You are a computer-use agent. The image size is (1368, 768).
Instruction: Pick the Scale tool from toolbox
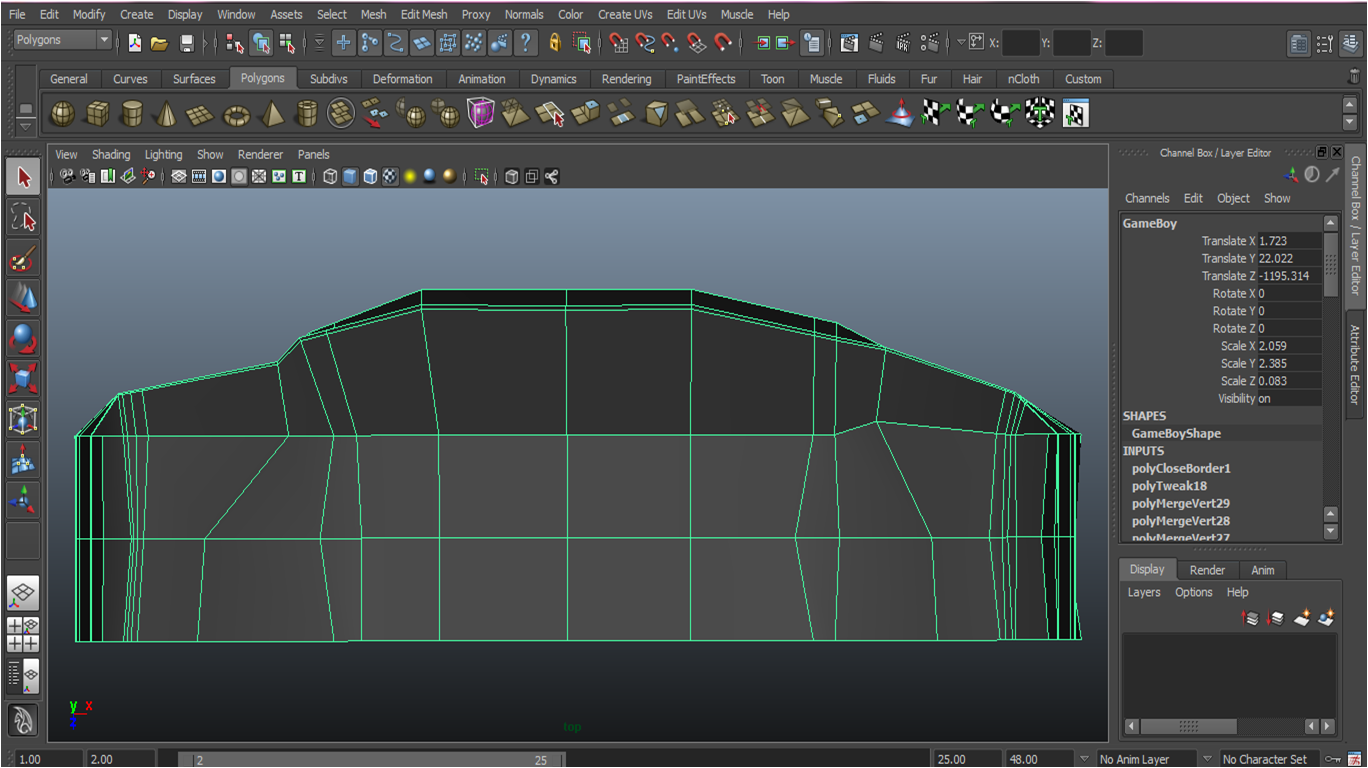tap(23, 378)
